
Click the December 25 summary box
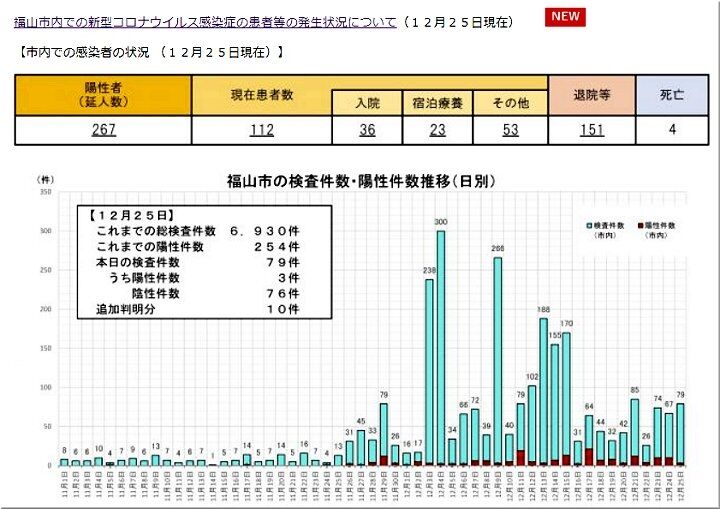pos(204,262)
